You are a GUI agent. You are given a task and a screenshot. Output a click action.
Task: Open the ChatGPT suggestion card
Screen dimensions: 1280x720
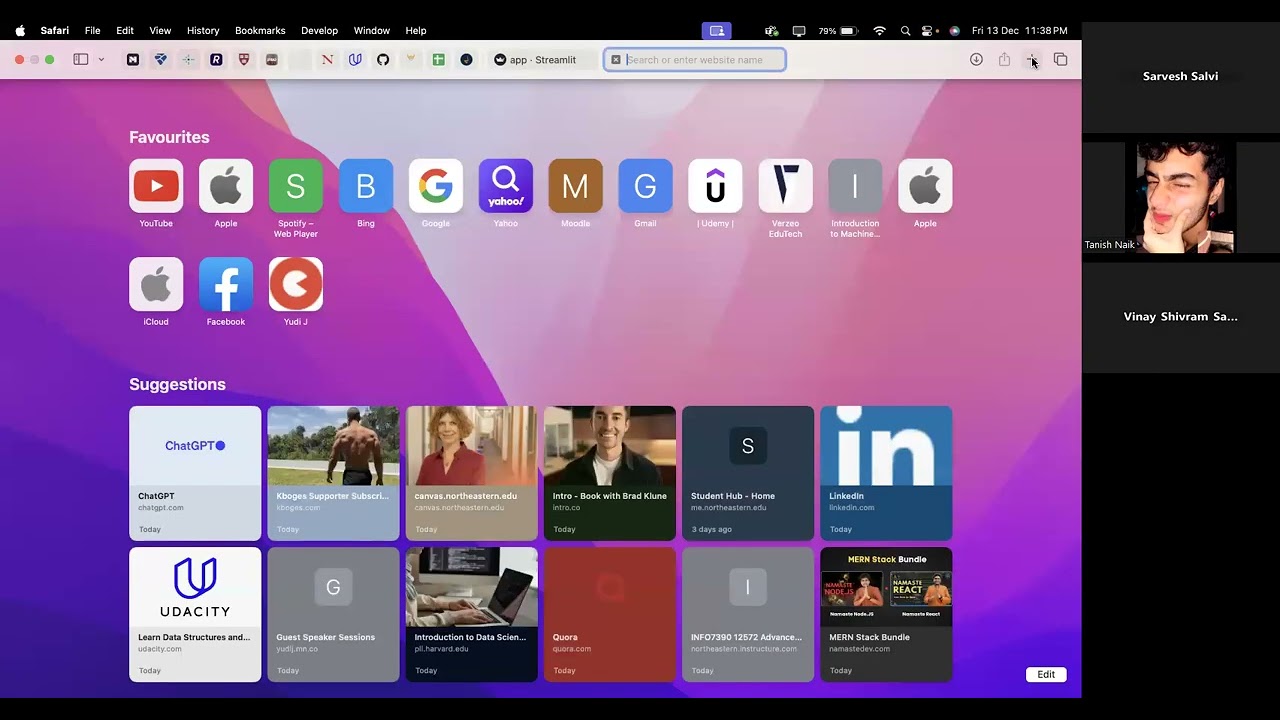(x=195, y=473)
